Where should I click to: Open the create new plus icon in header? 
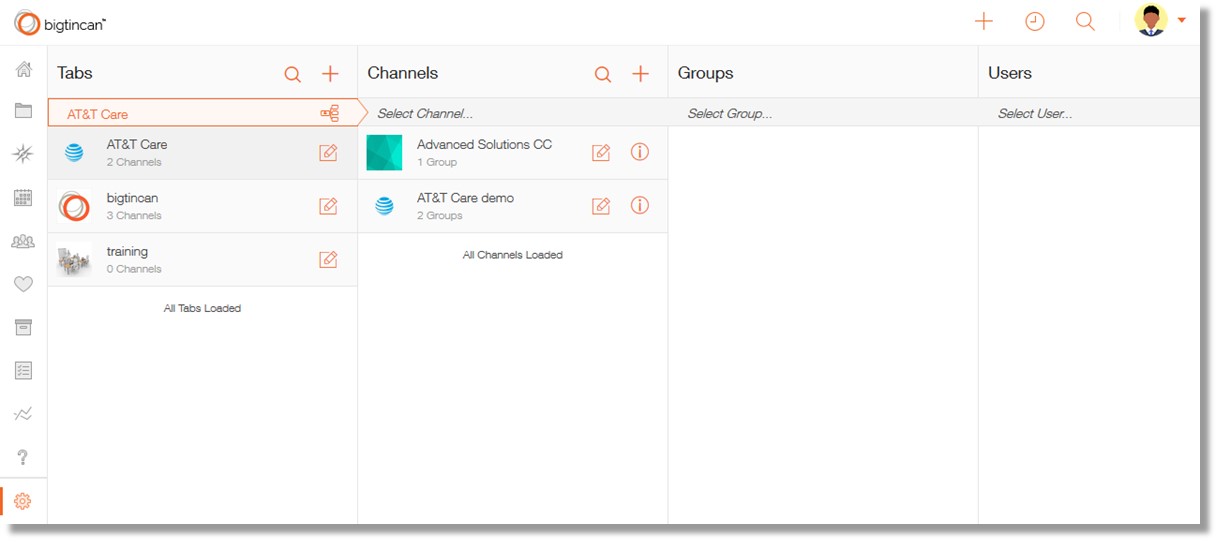[984, 21]
